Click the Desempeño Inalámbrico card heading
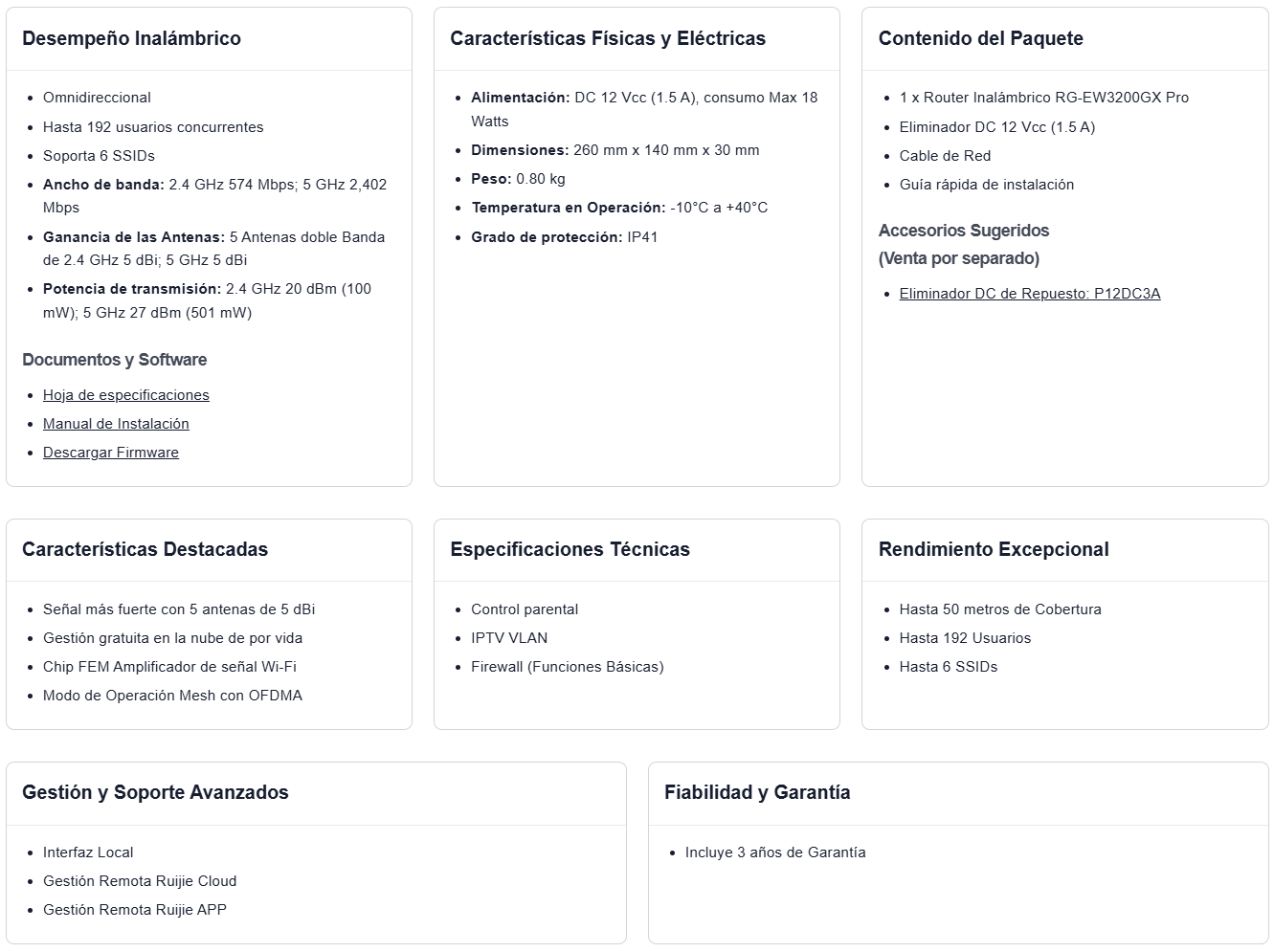The image size is (1274, 952). [x=131, y=39]
